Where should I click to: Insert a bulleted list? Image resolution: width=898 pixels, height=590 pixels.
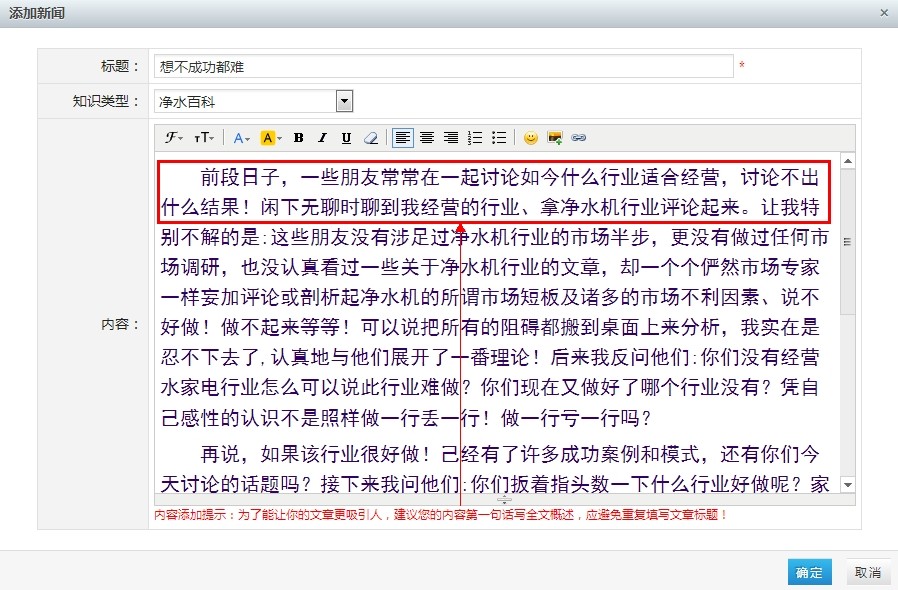(x=499, y=138)
